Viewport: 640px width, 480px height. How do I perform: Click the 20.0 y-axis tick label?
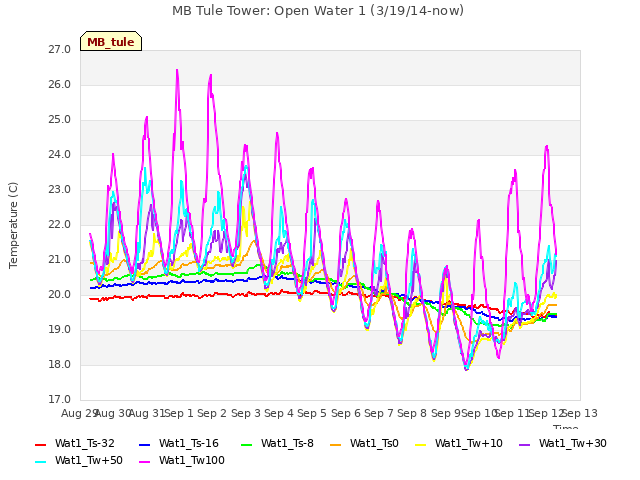[60, 295]
